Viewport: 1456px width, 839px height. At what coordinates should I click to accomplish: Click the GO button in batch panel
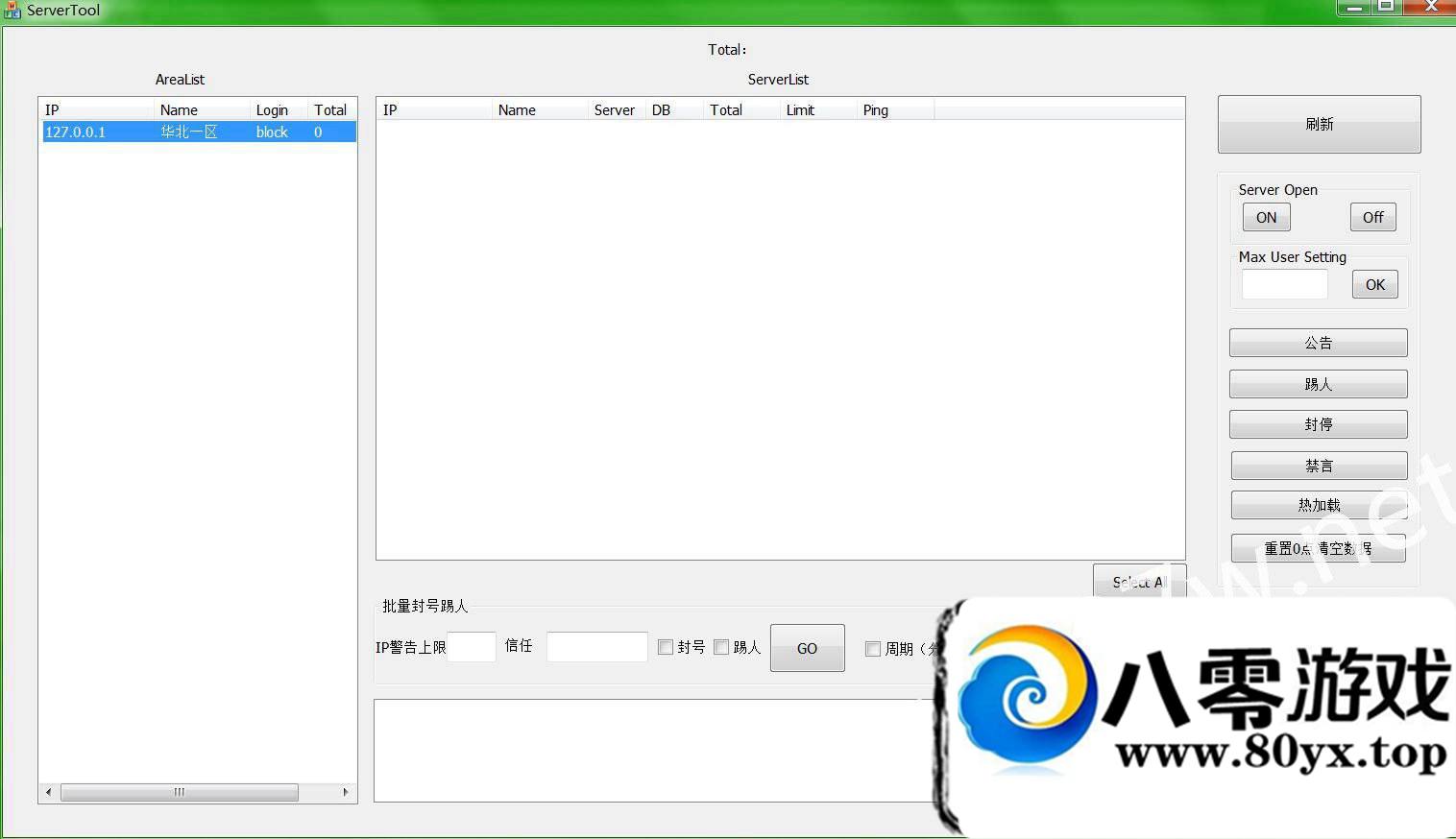[807, 648]
